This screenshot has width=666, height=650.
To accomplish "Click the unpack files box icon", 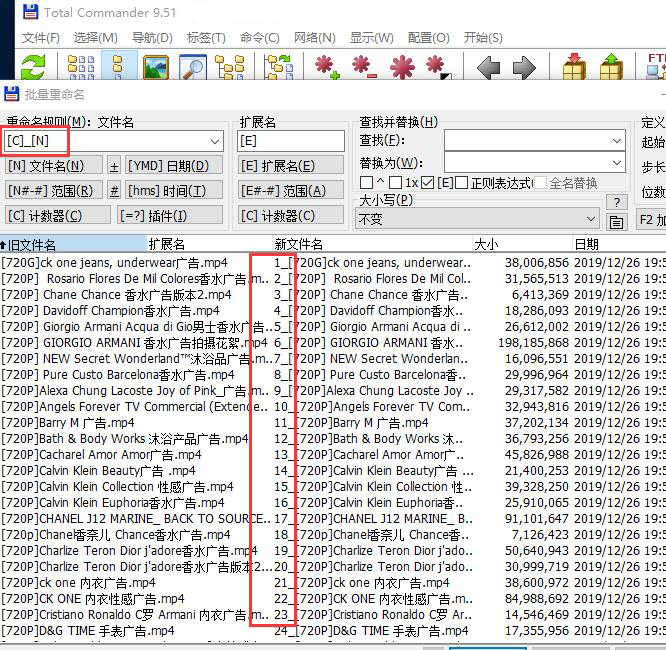I will (x=611, y=67).
